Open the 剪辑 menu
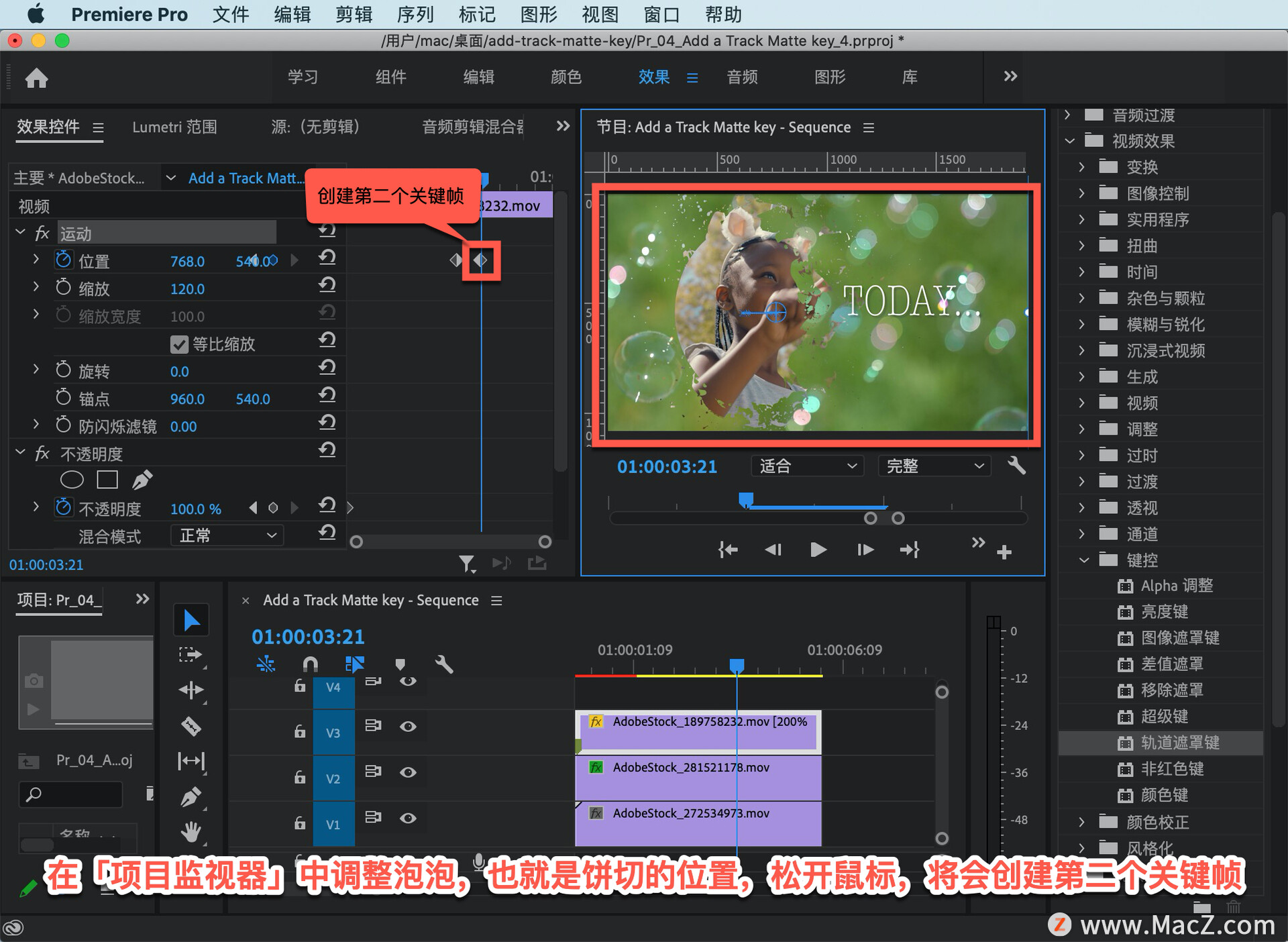Viewport: 1288px width, 942px height. pyautogui.click(x=354, y=14)
